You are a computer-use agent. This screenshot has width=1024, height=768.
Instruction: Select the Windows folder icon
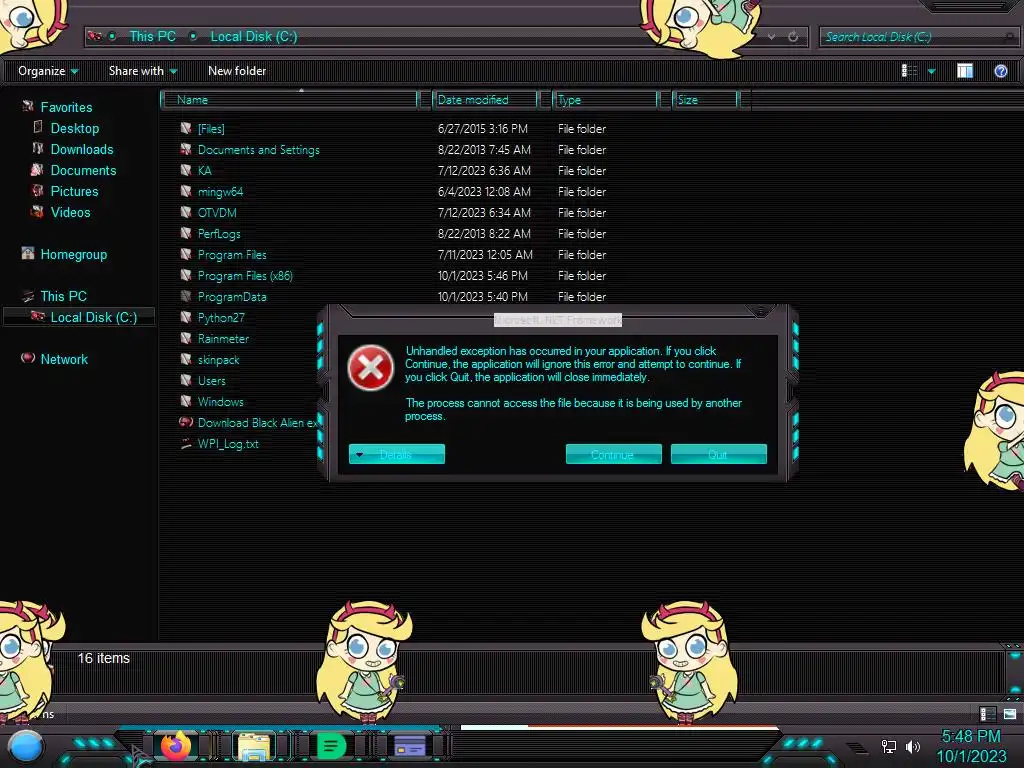186,401
